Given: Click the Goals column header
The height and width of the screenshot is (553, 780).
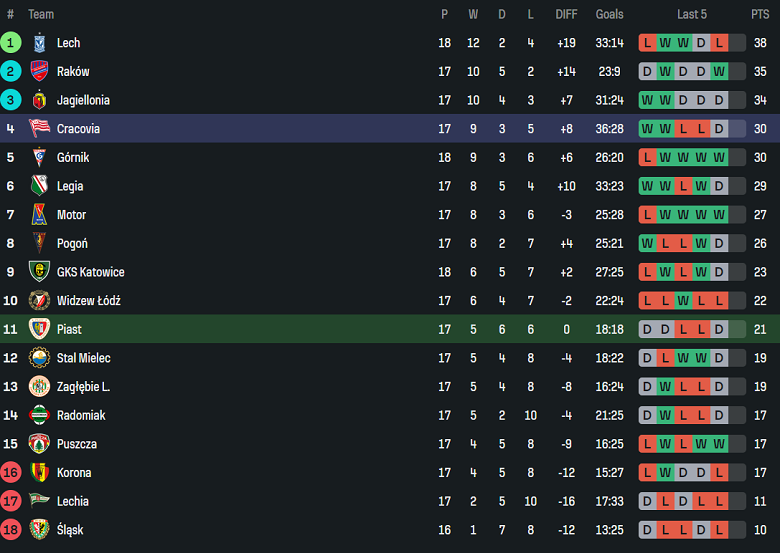Looking at the screenshot, I should 609,14.
